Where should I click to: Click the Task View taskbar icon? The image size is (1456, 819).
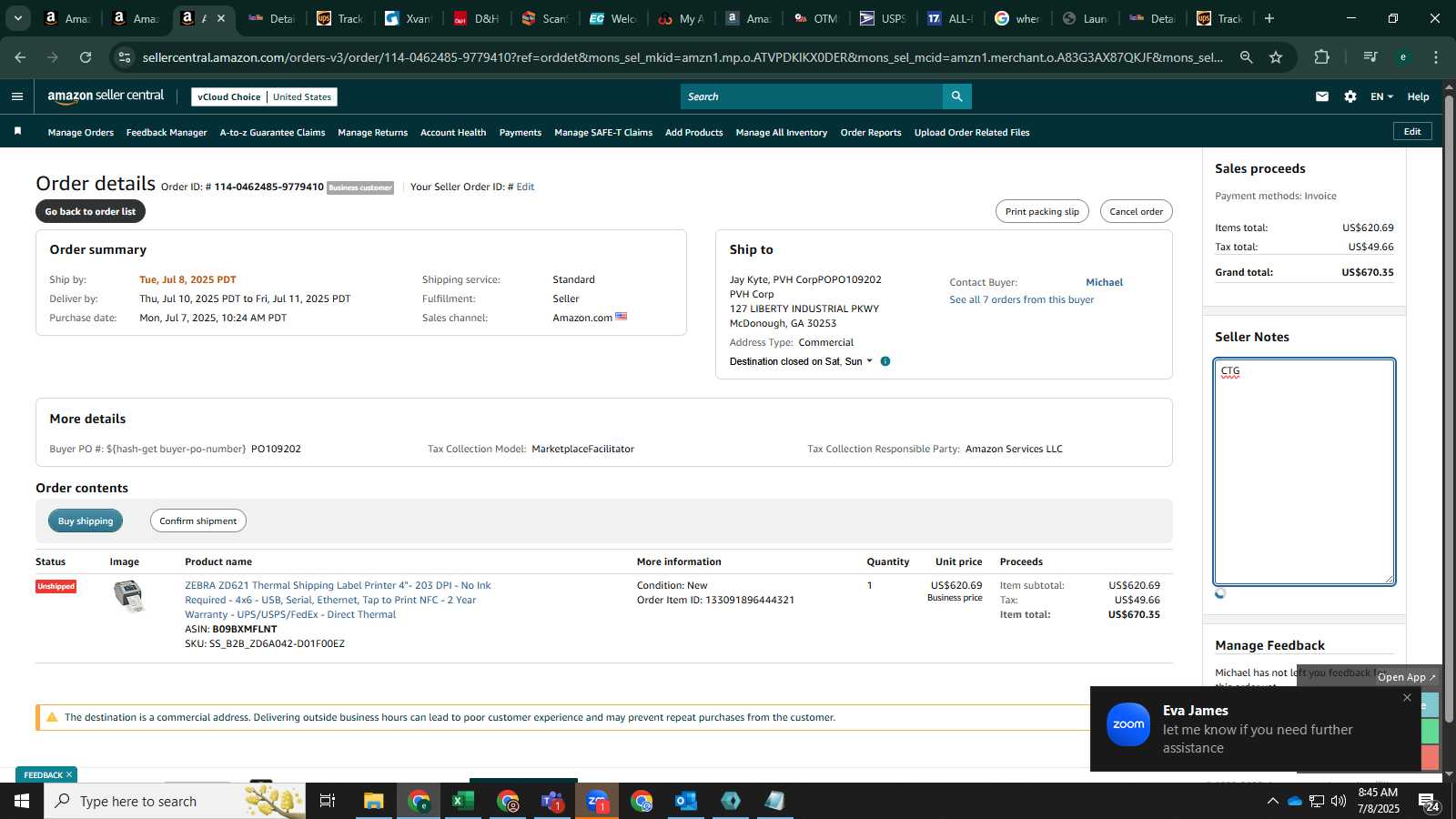pyautogui.click(x=328, y=801)
